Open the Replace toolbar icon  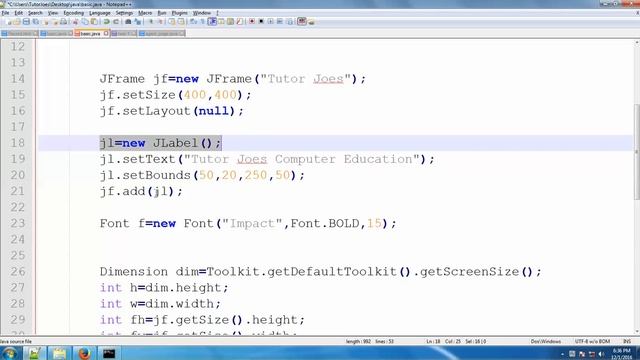[x=138, y=22]
